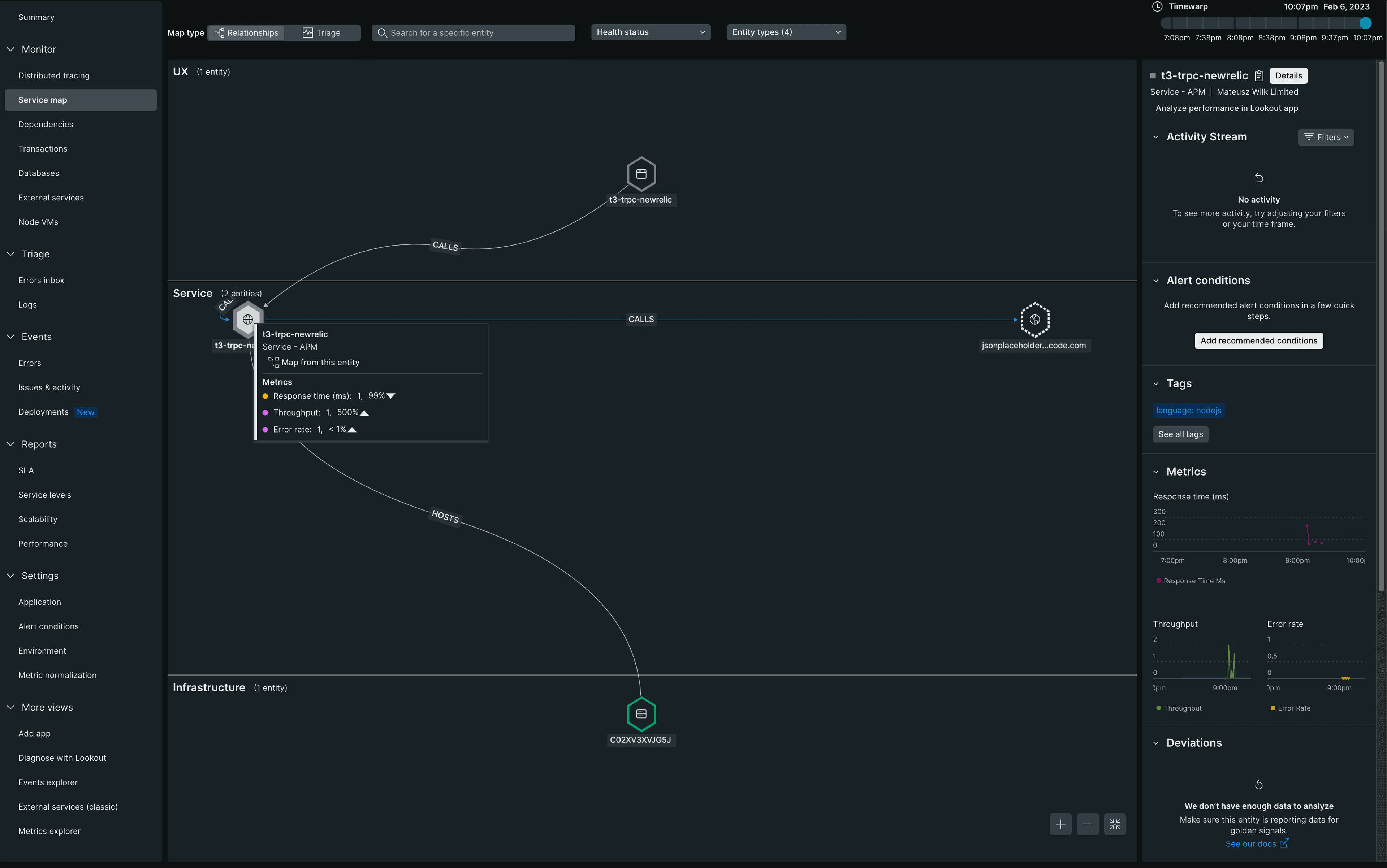Copy entity name via clipboard icon

(x=1259, y=76)
